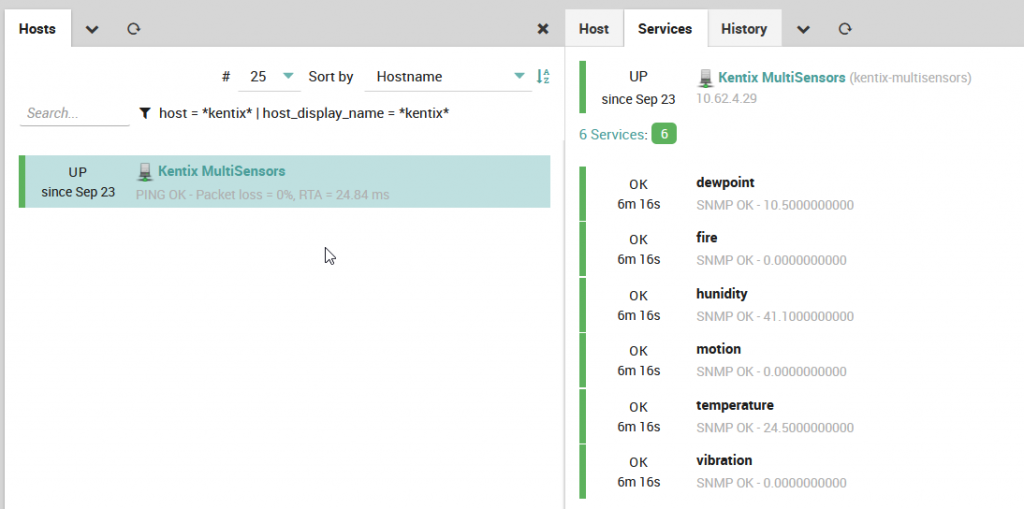Open the motion service
The image size is (1024, 509).
point(718,349)
